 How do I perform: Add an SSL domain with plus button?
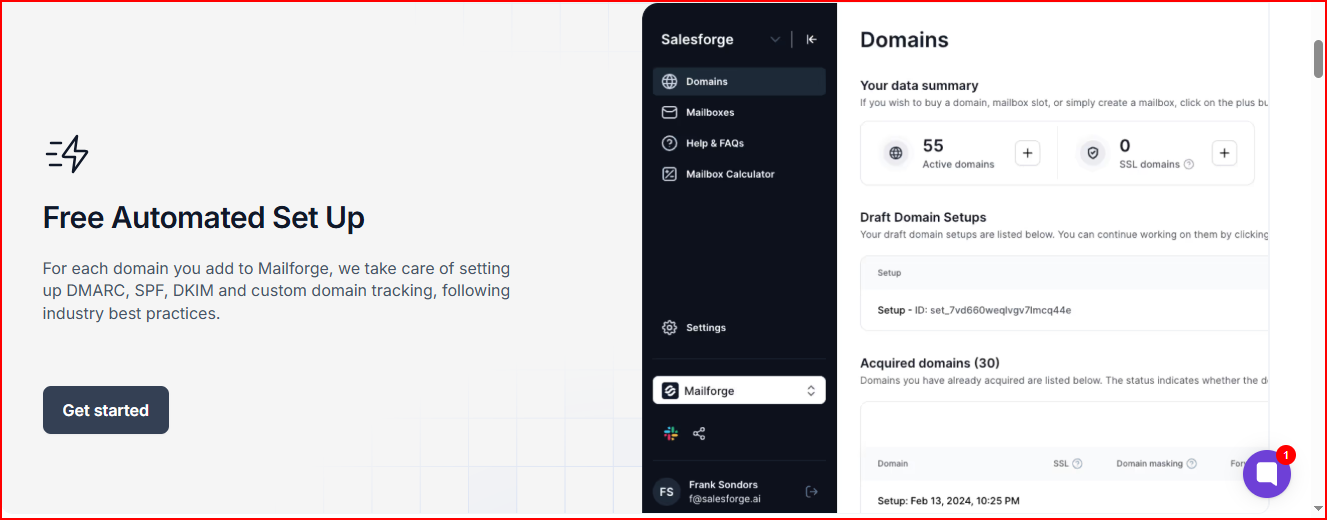pyautogui.click(x=1225, y=154)
